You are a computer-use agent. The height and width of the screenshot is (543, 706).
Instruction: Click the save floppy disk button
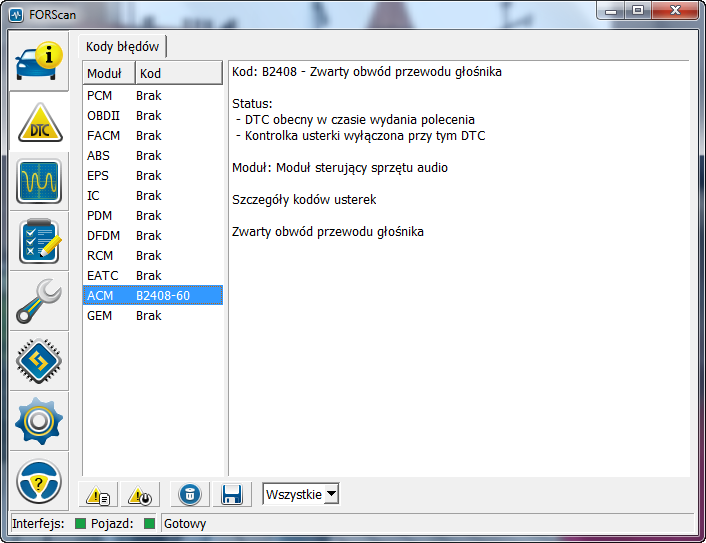[x=232, y=495]
